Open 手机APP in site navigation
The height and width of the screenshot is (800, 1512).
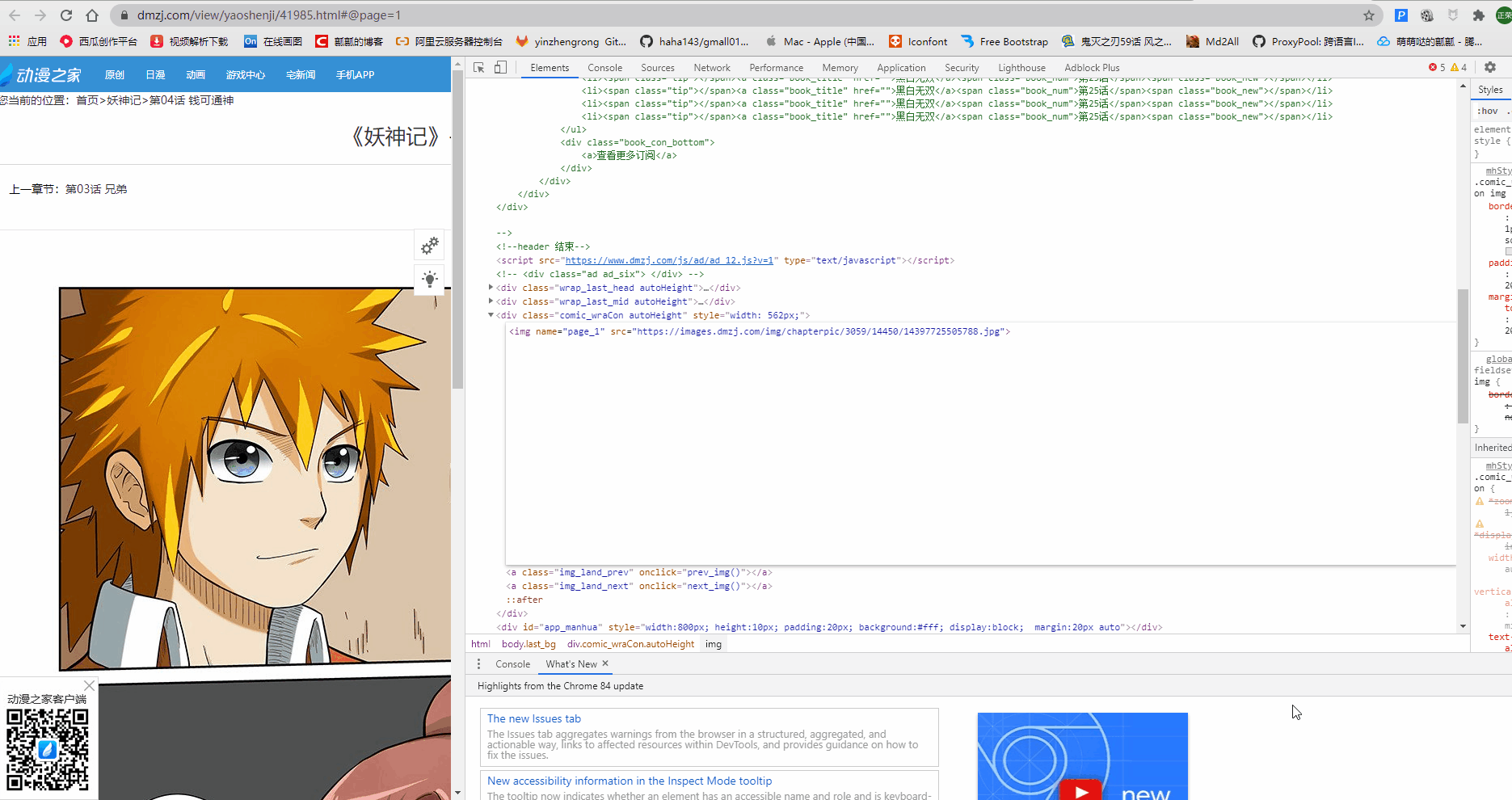click(355, 75)
